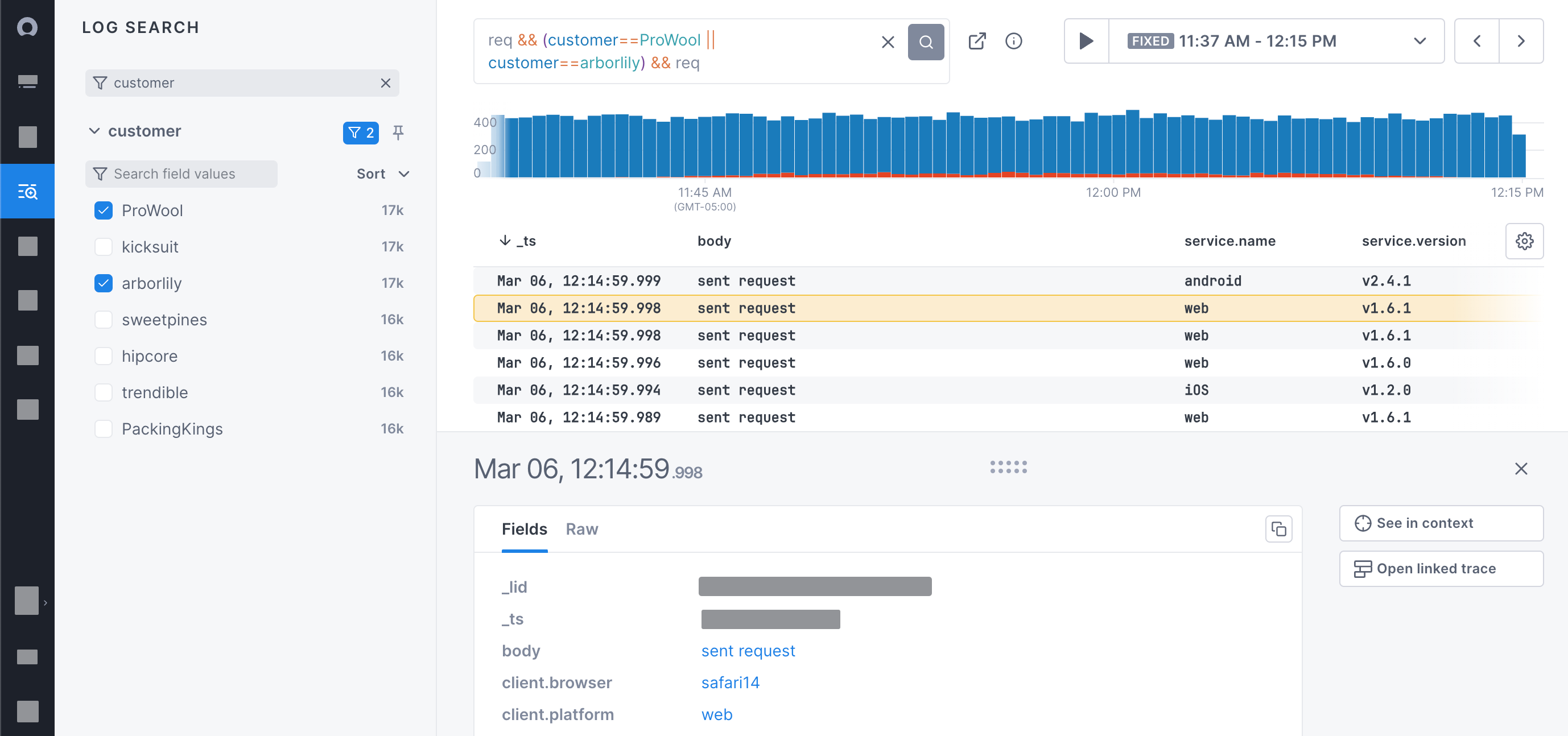
Task: Click the query info icon
Action: click(x=1014, y=41)
